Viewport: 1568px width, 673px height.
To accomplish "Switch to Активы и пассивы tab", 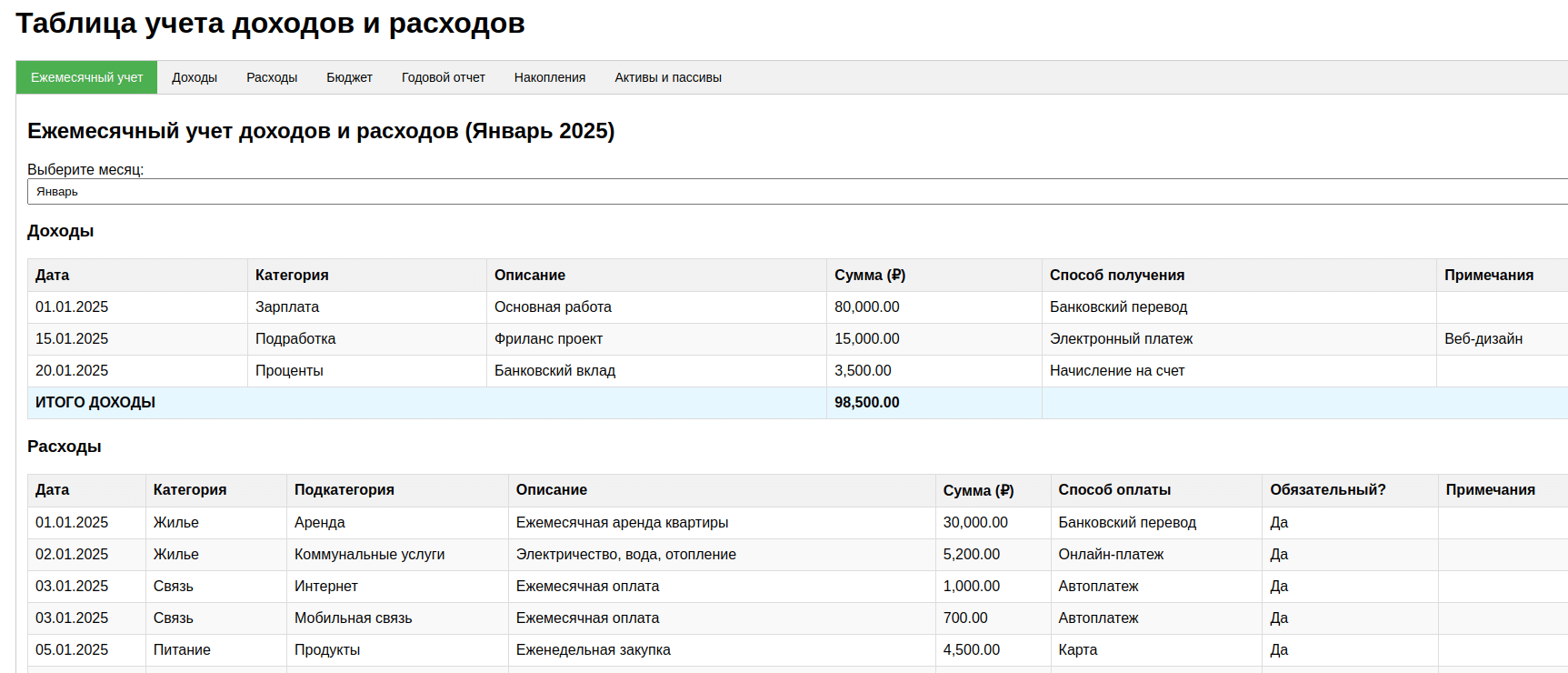I will pyautogui.click(x=667, y=77).
